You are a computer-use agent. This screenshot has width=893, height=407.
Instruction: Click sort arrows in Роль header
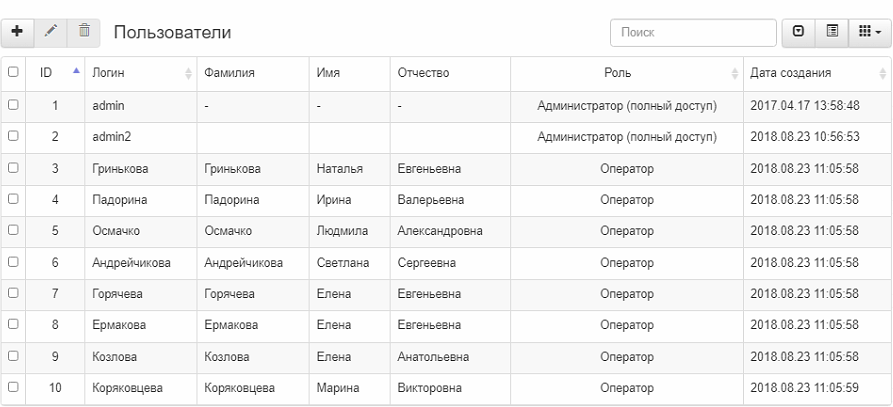(736, 73)
